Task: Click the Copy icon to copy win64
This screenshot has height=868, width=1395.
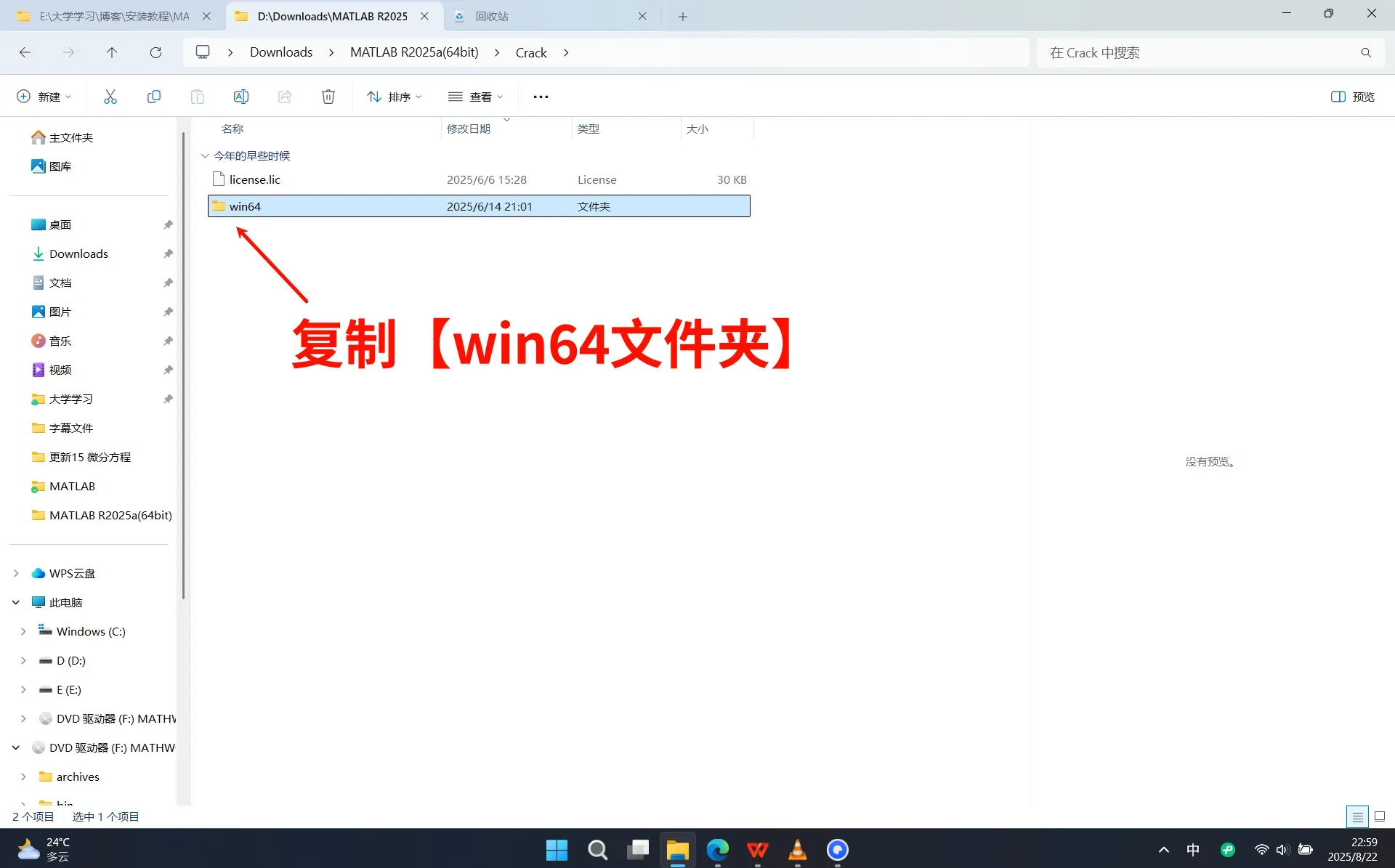Action: (x=154, y=96)
